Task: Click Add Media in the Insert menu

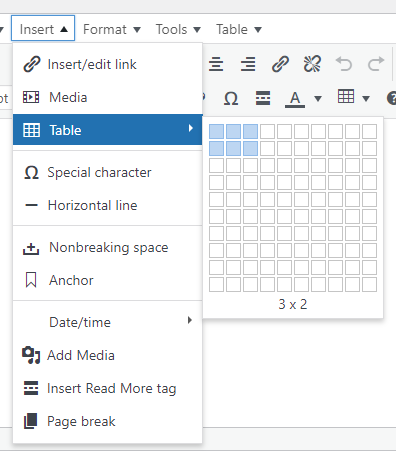Action: pyautogui.click(x=107, y=355)
